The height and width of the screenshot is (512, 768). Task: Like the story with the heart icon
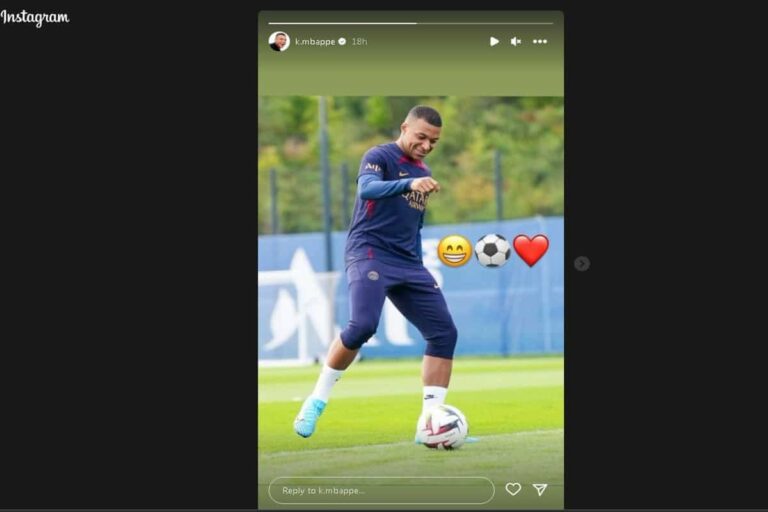click(513, 489)
